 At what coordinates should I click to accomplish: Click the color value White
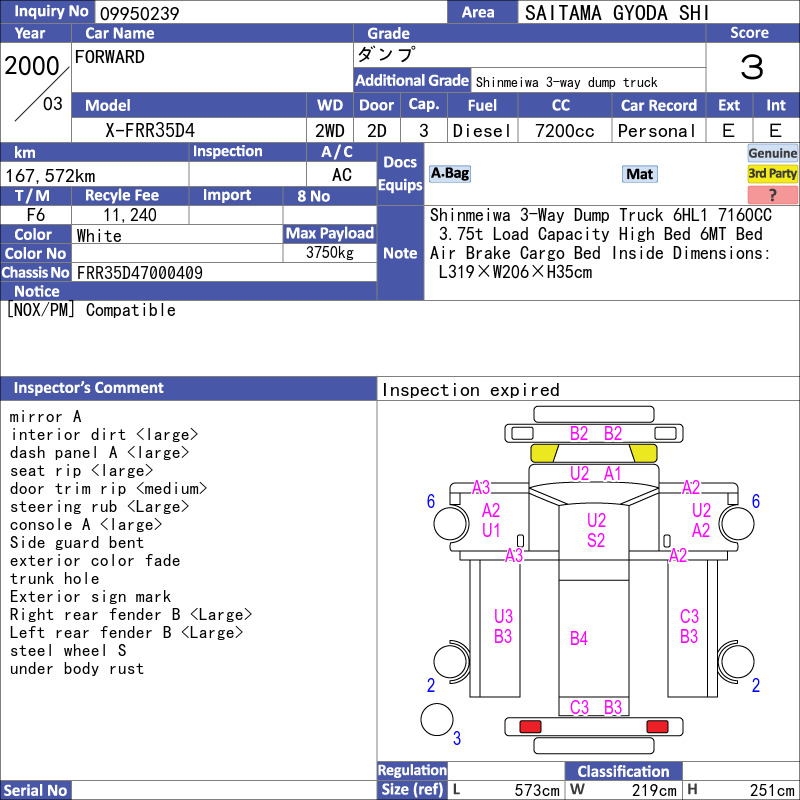(x=99, y=236)
